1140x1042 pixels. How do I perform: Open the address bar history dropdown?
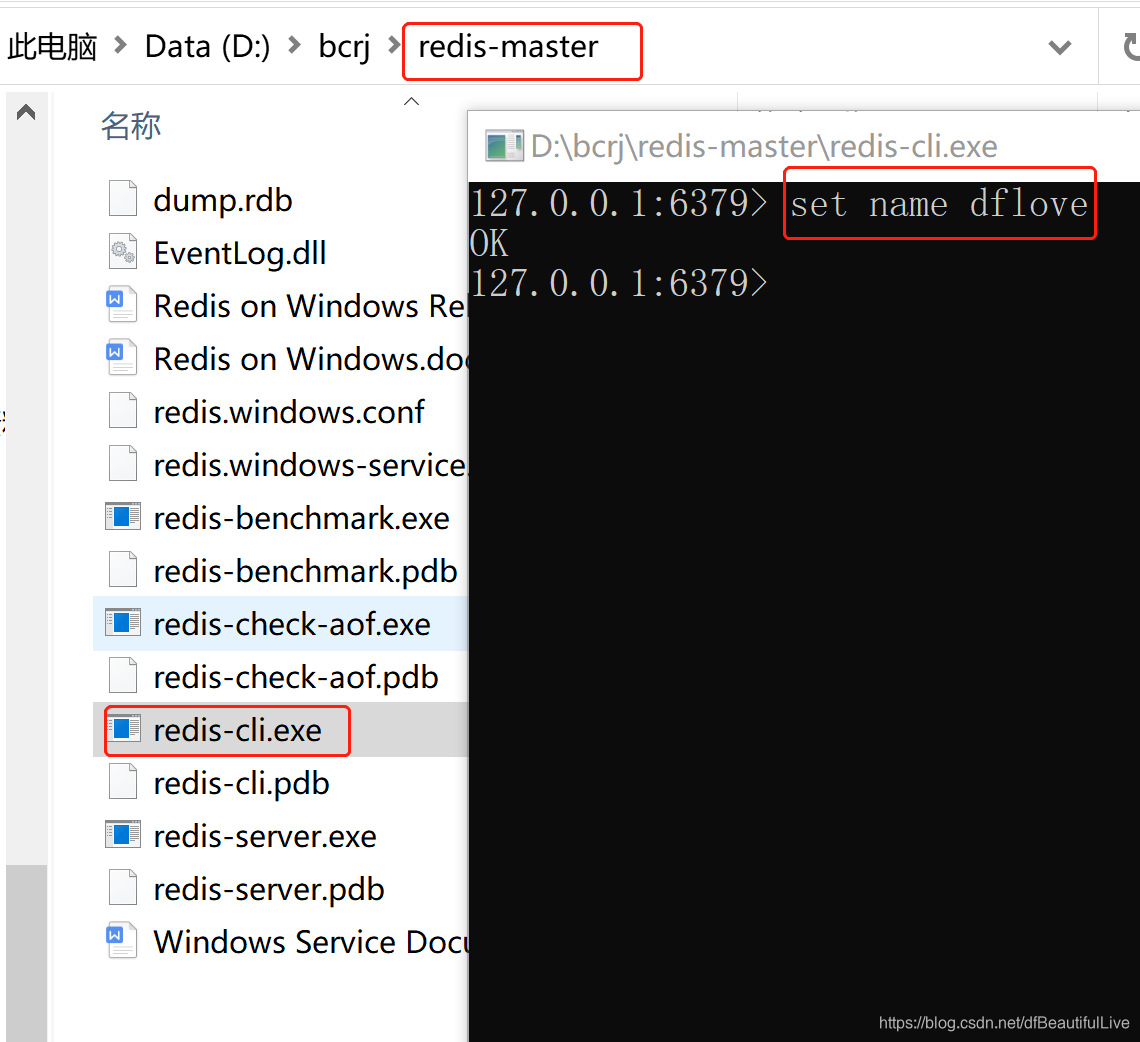click(1059, 48)
